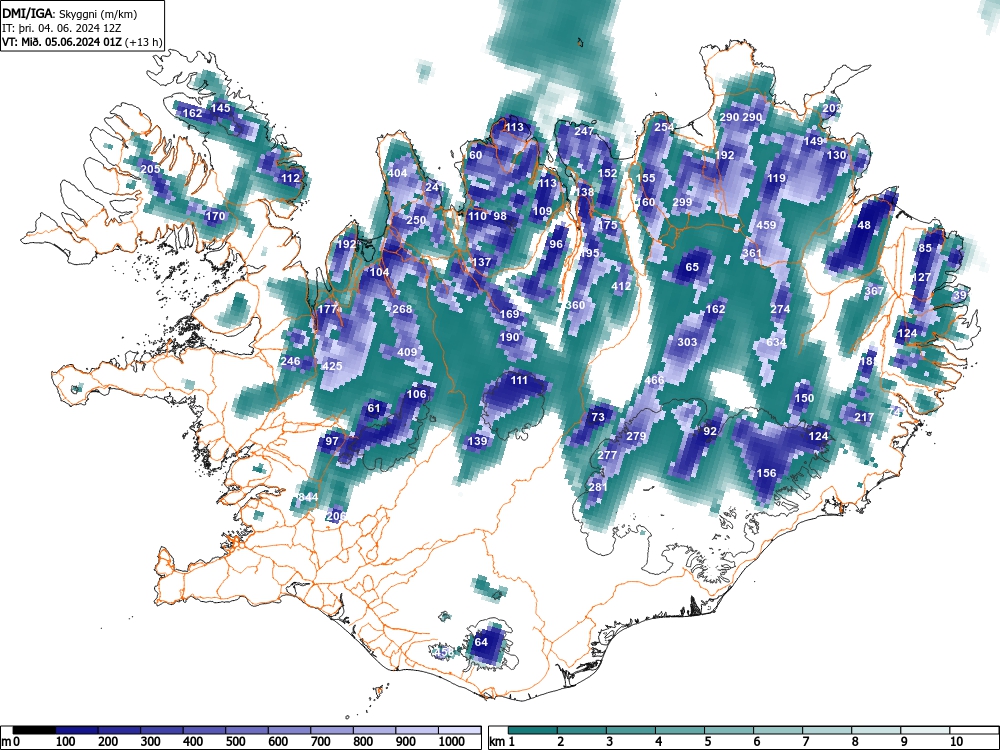Click the map value 303

[x=687, y=342]
